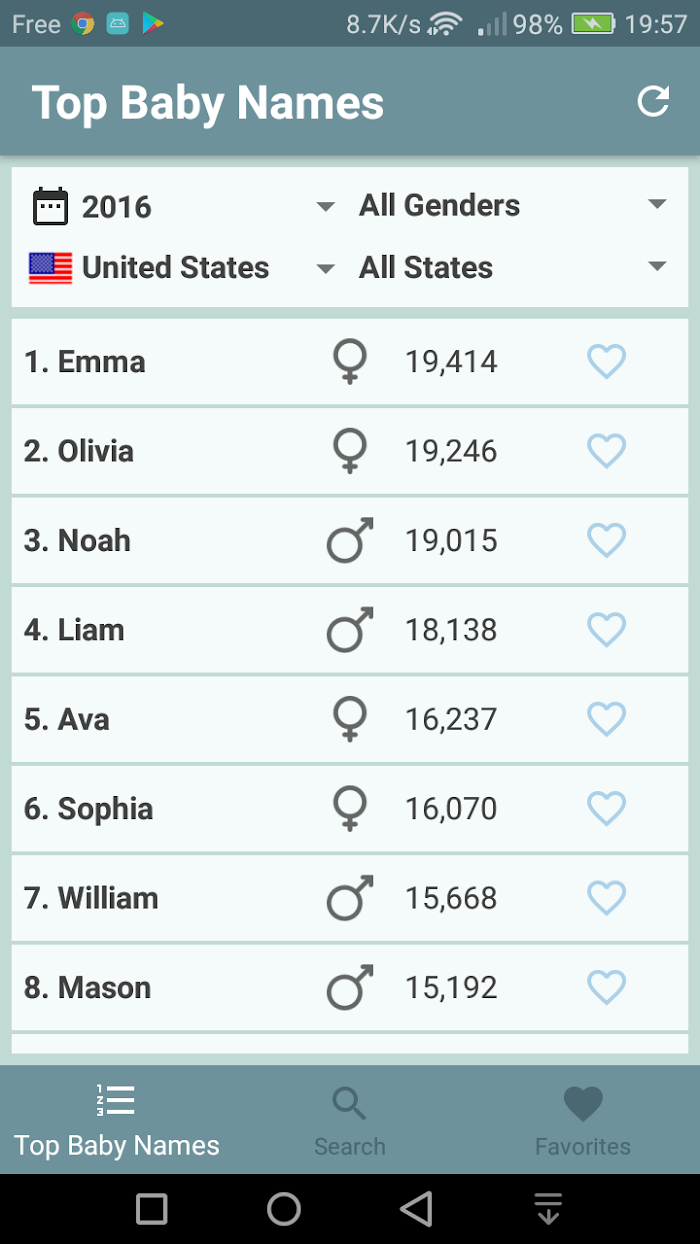Tap the name Olivia in the list
The width and height of the screenshot is (700, 1244).
(95, 451)
